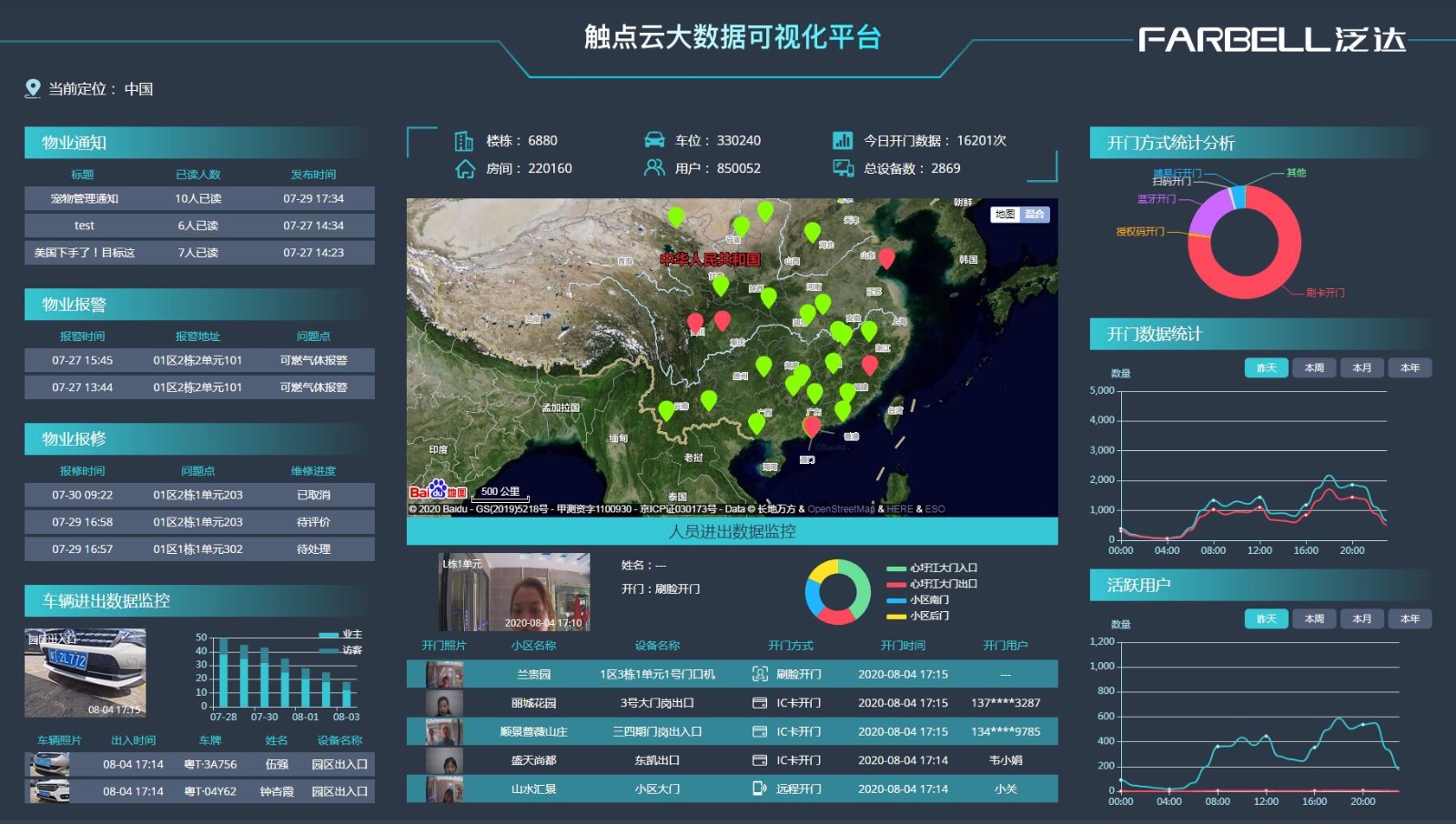This screenshot has height=824, width=1456.
Task: Select 本月 in 开门数据统计 chart
Action: coord(1361,367)
